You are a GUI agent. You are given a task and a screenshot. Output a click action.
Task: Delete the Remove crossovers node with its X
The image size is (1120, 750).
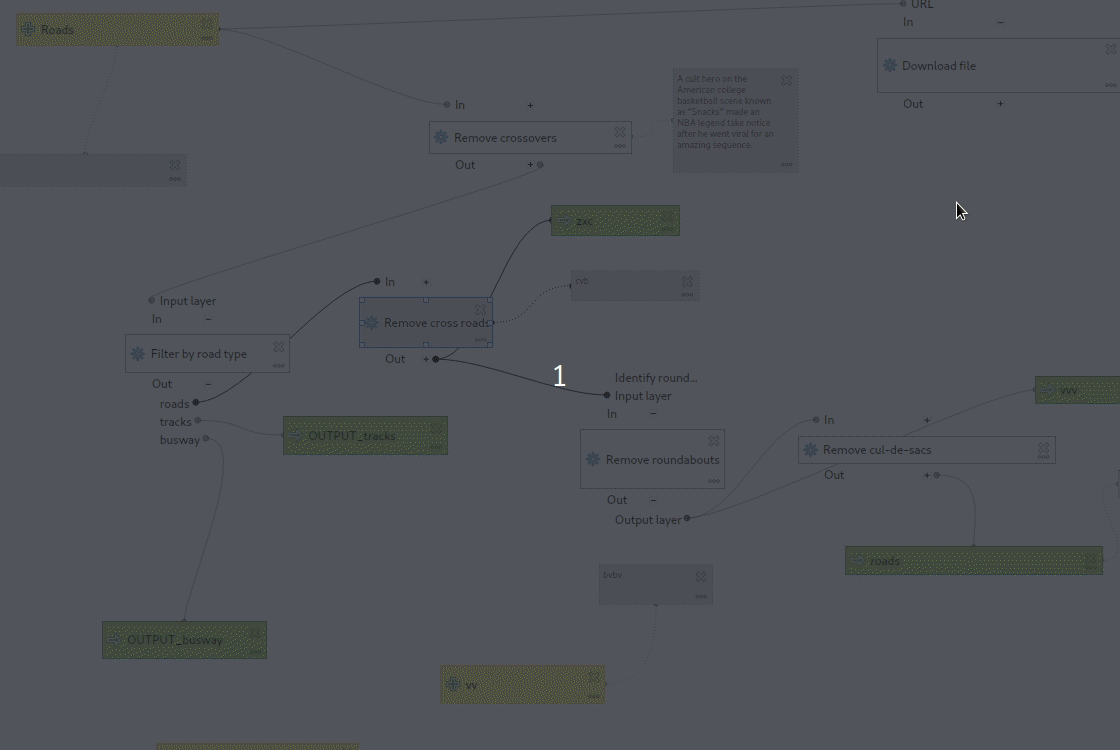click(620, 132)
